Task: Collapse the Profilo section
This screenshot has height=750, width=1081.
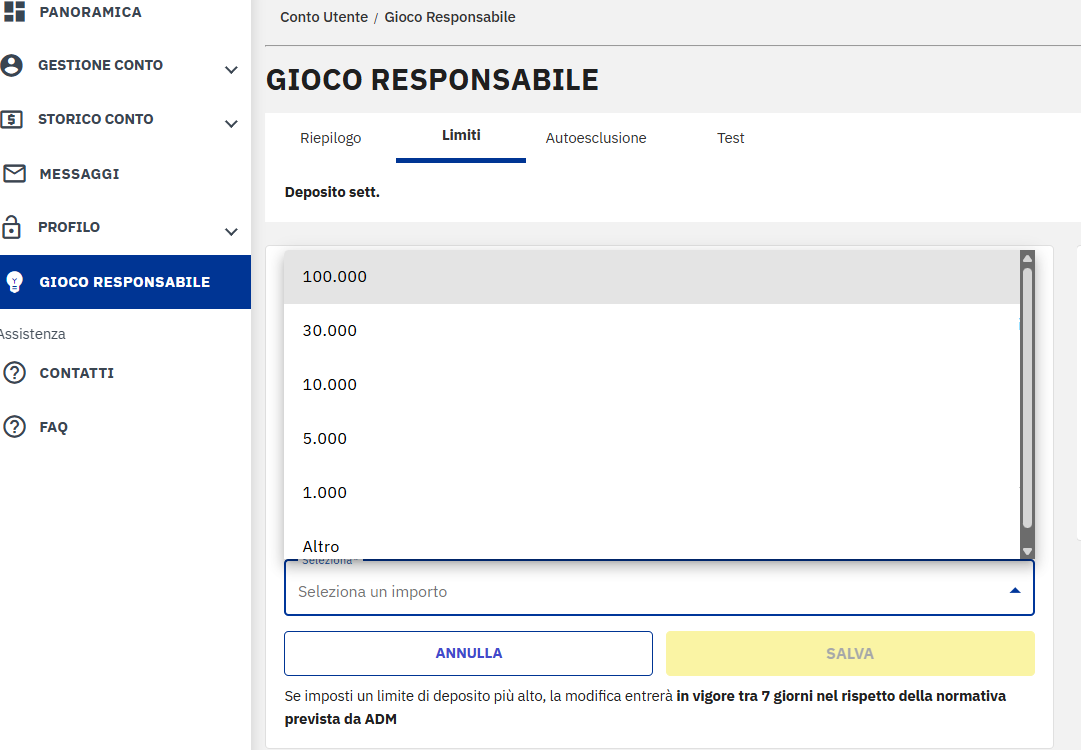Action: [231, 232]
